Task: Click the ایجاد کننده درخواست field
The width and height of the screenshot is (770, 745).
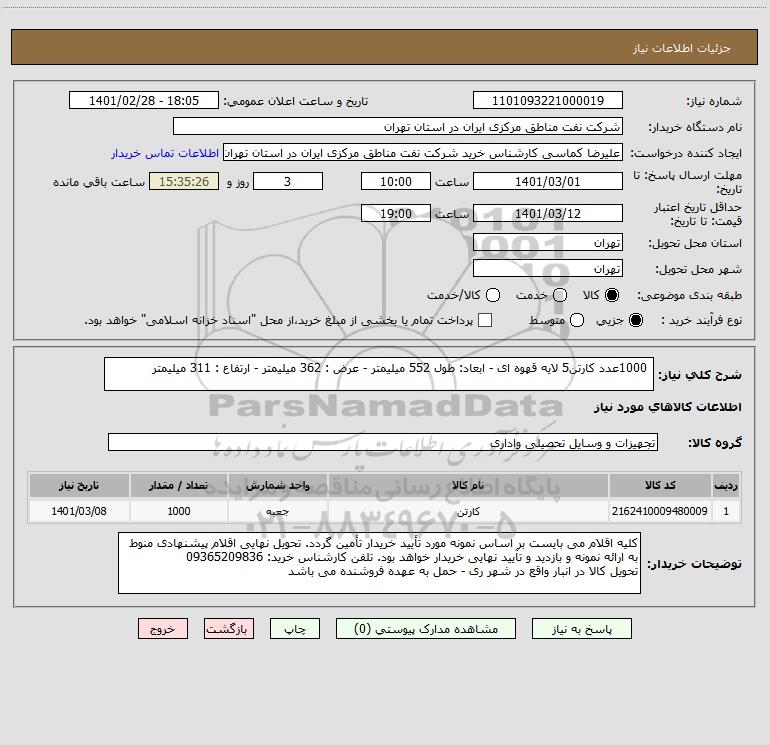Action: (423, 153)
